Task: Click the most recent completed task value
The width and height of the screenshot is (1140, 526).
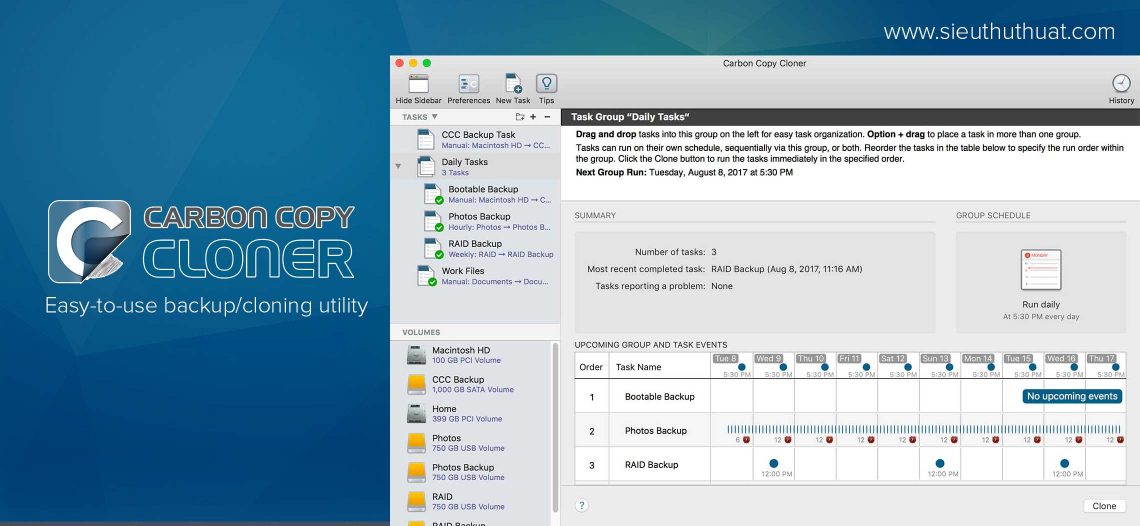Action: click(787, 269)
